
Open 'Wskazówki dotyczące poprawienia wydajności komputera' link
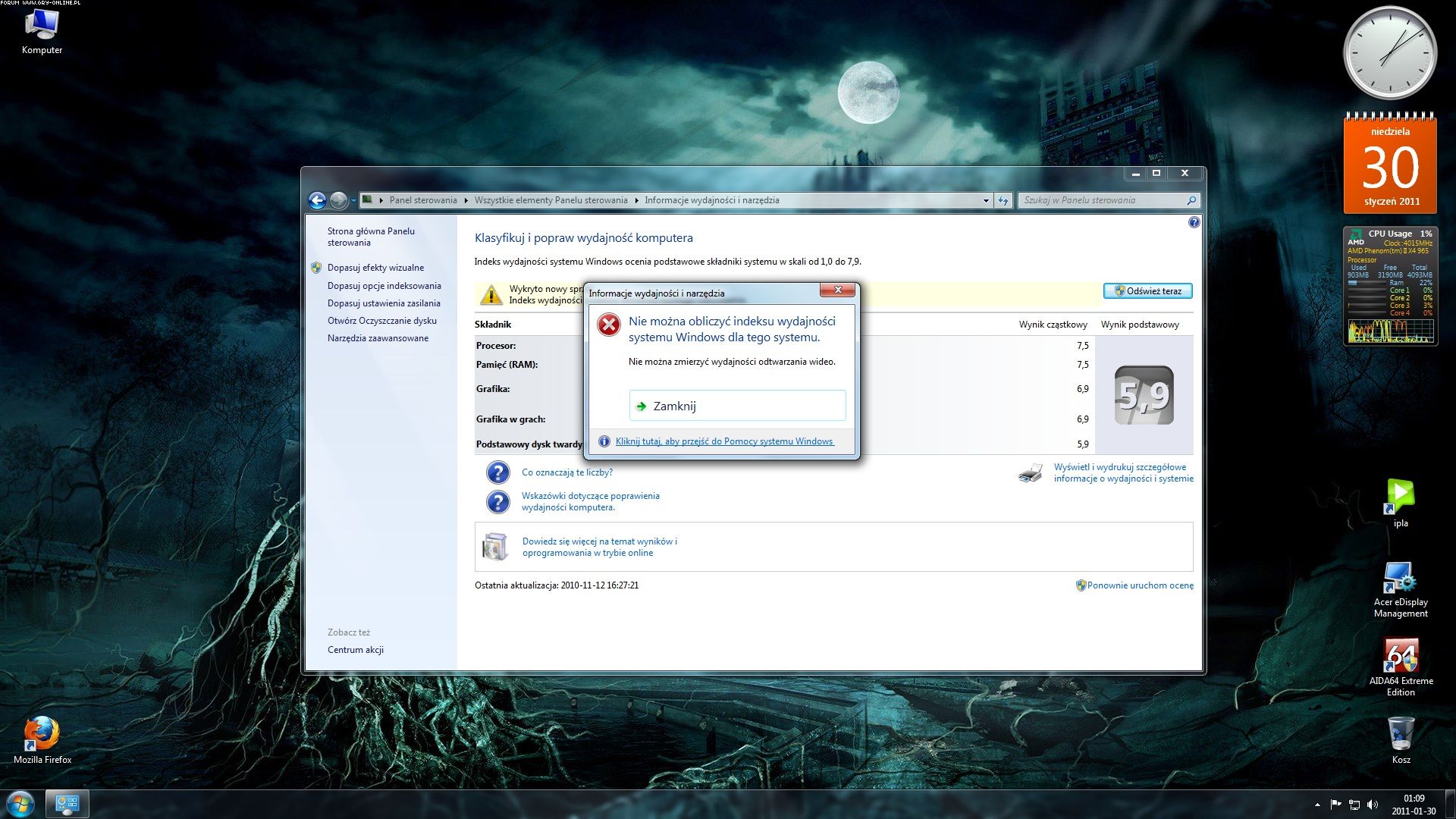590,501
